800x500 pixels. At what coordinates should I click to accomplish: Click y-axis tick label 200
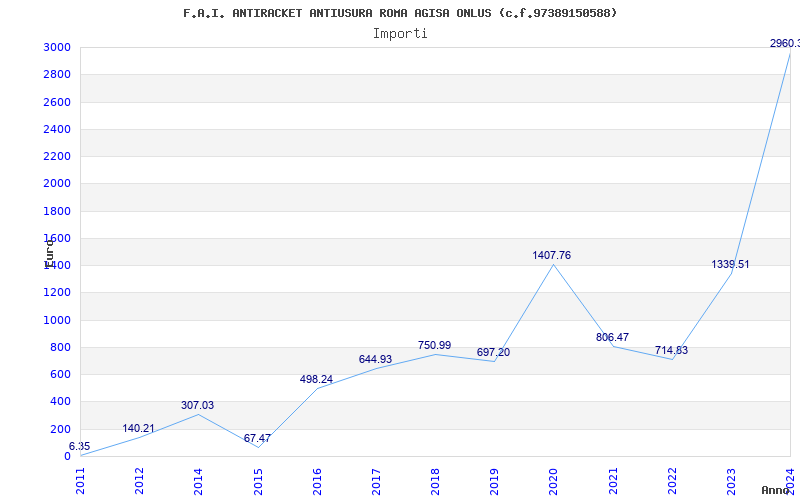(x=60, y=429)
